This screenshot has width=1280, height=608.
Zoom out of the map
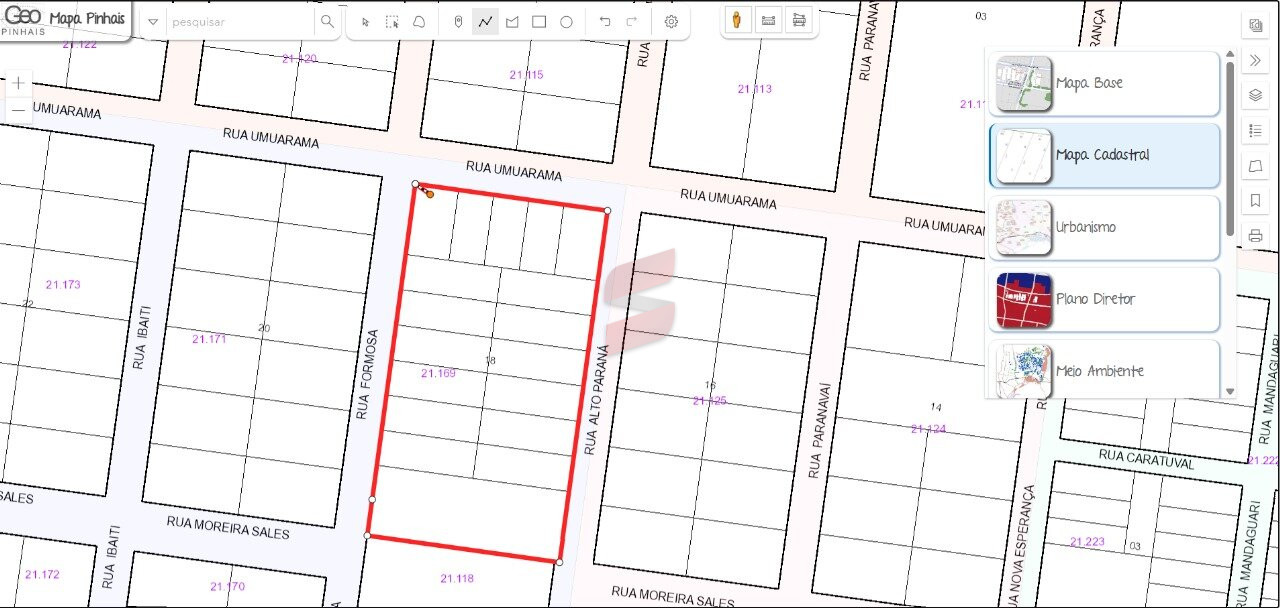(x=19, y=109)
